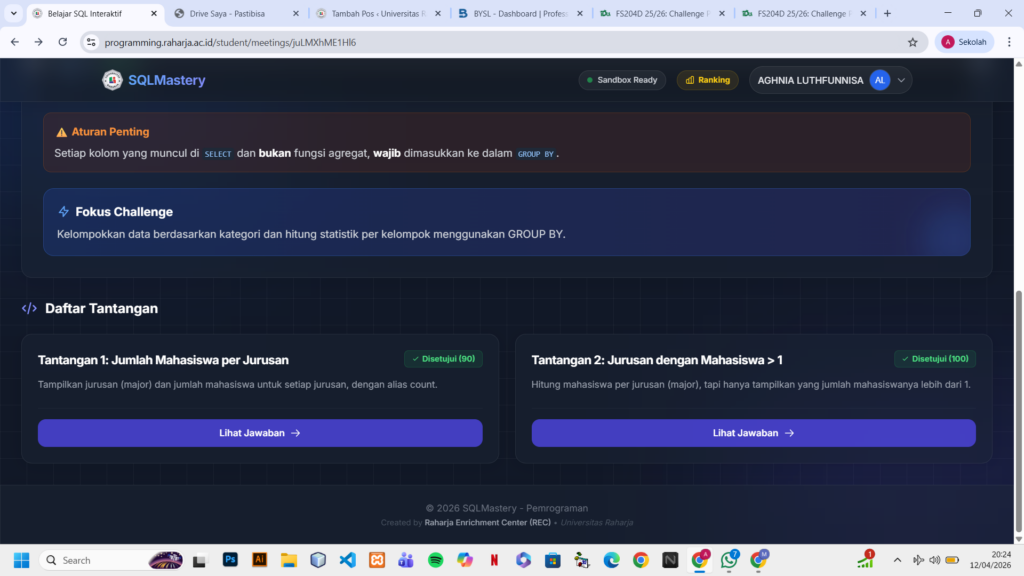Switch to the Tambah Pos Universitas tab
1024x576 pixels.
pos(372,14)
